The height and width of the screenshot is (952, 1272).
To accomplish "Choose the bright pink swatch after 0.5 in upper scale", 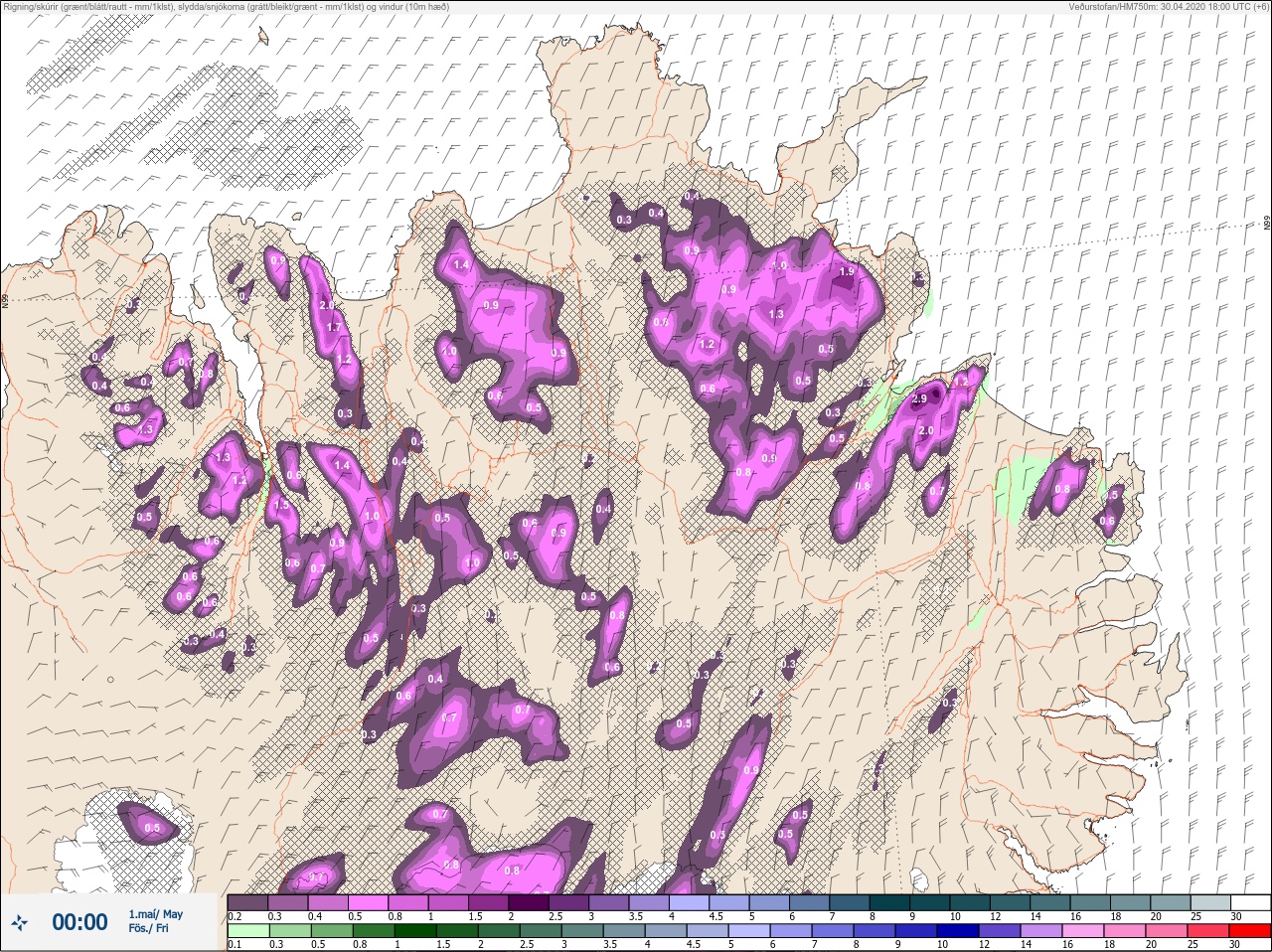I will [x=369, y=902].
